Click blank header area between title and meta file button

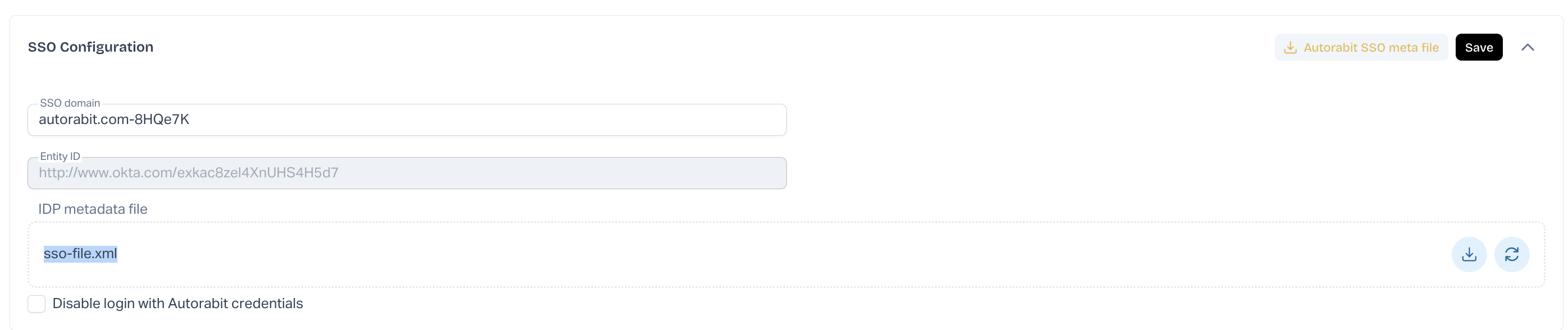point(669,47)
